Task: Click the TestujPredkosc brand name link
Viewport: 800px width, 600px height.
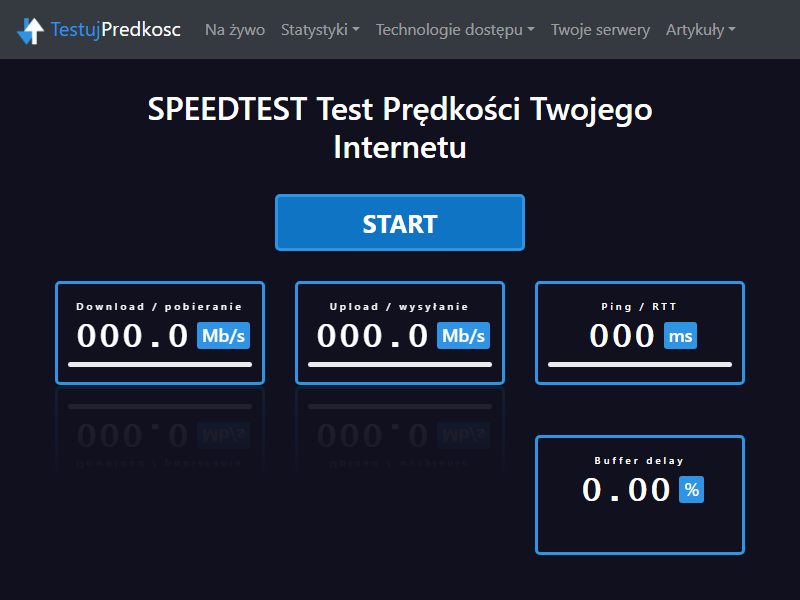Action: tap(116, 30)
